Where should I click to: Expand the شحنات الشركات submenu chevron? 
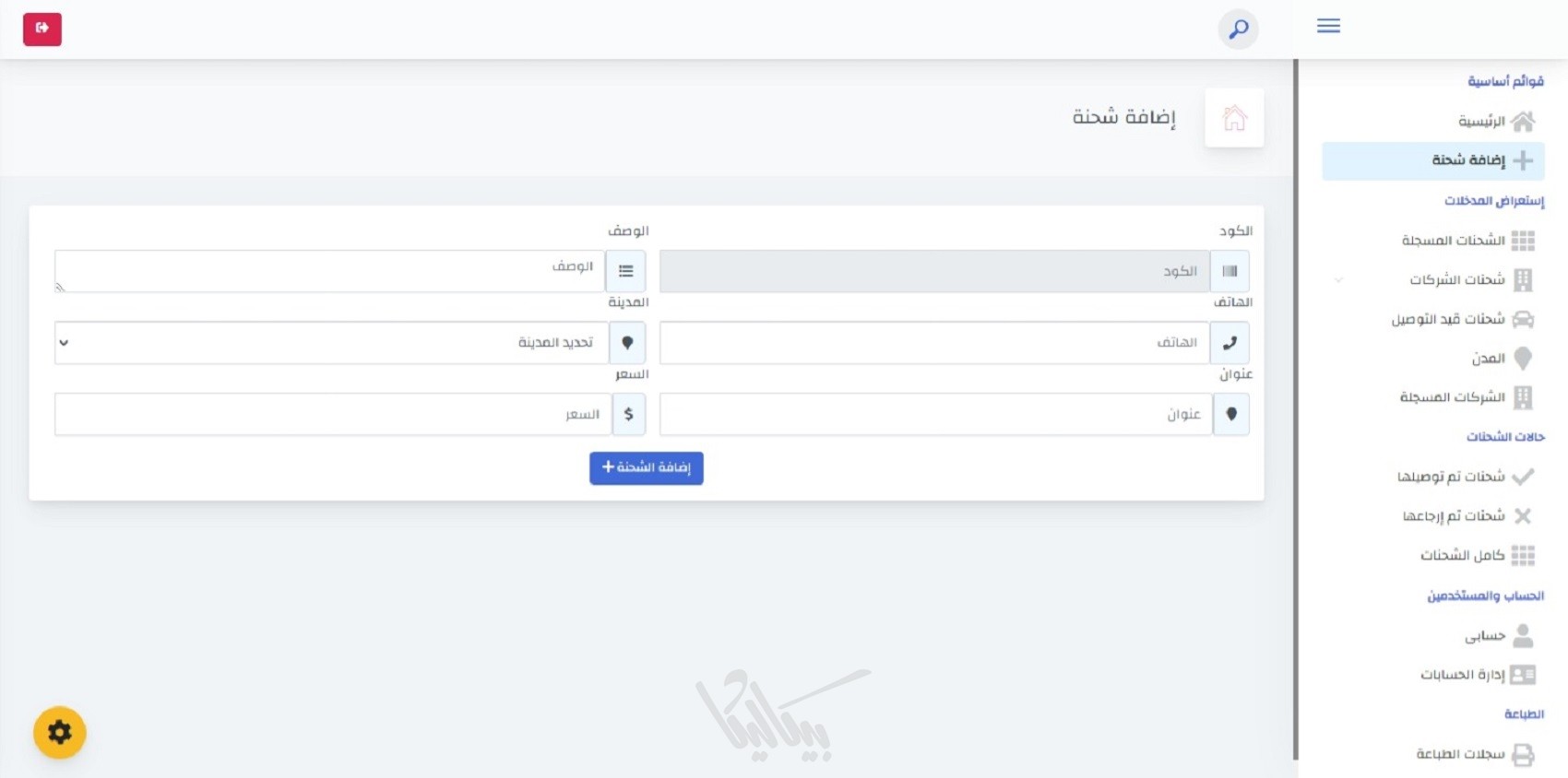click(1338, 279)
